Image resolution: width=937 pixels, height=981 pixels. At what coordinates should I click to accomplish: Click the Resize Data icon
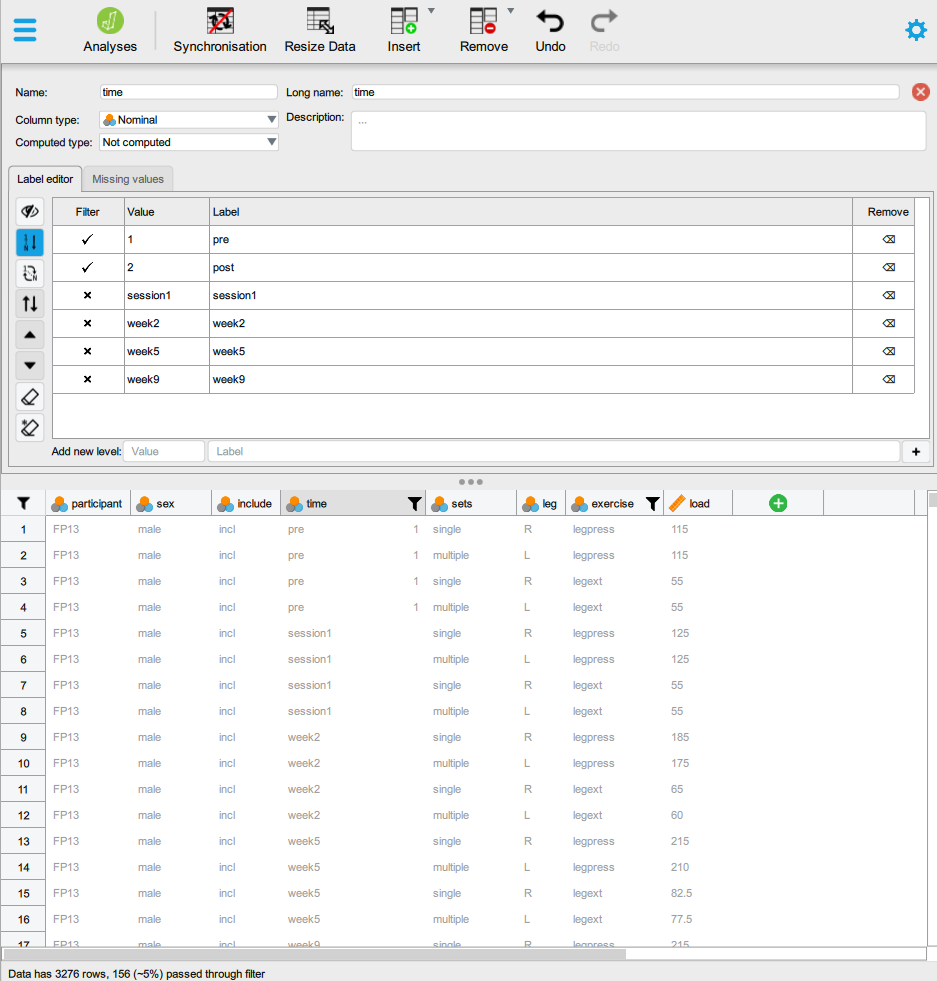pos(320,21)
